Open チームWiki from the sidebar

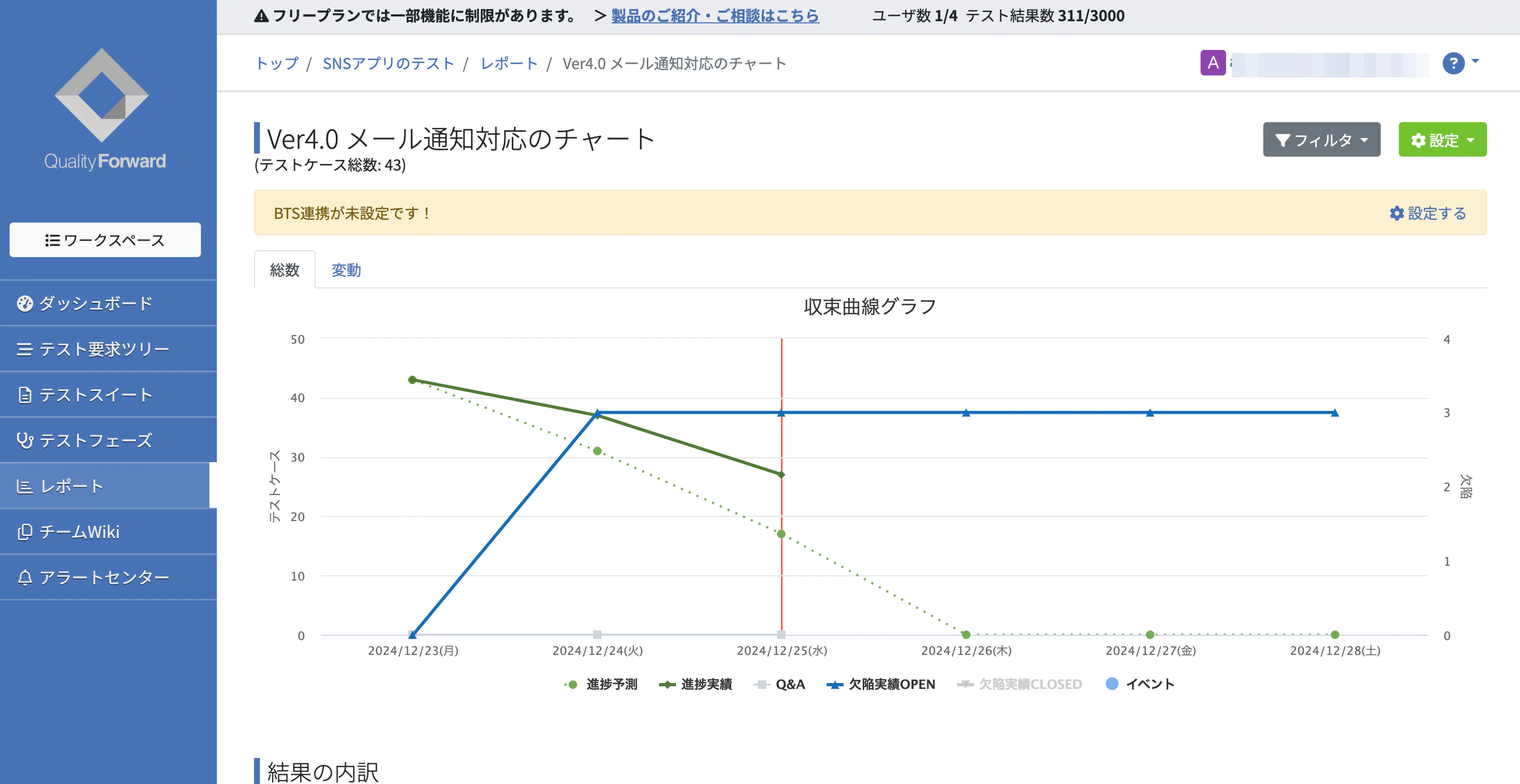(x=79, y=532)
